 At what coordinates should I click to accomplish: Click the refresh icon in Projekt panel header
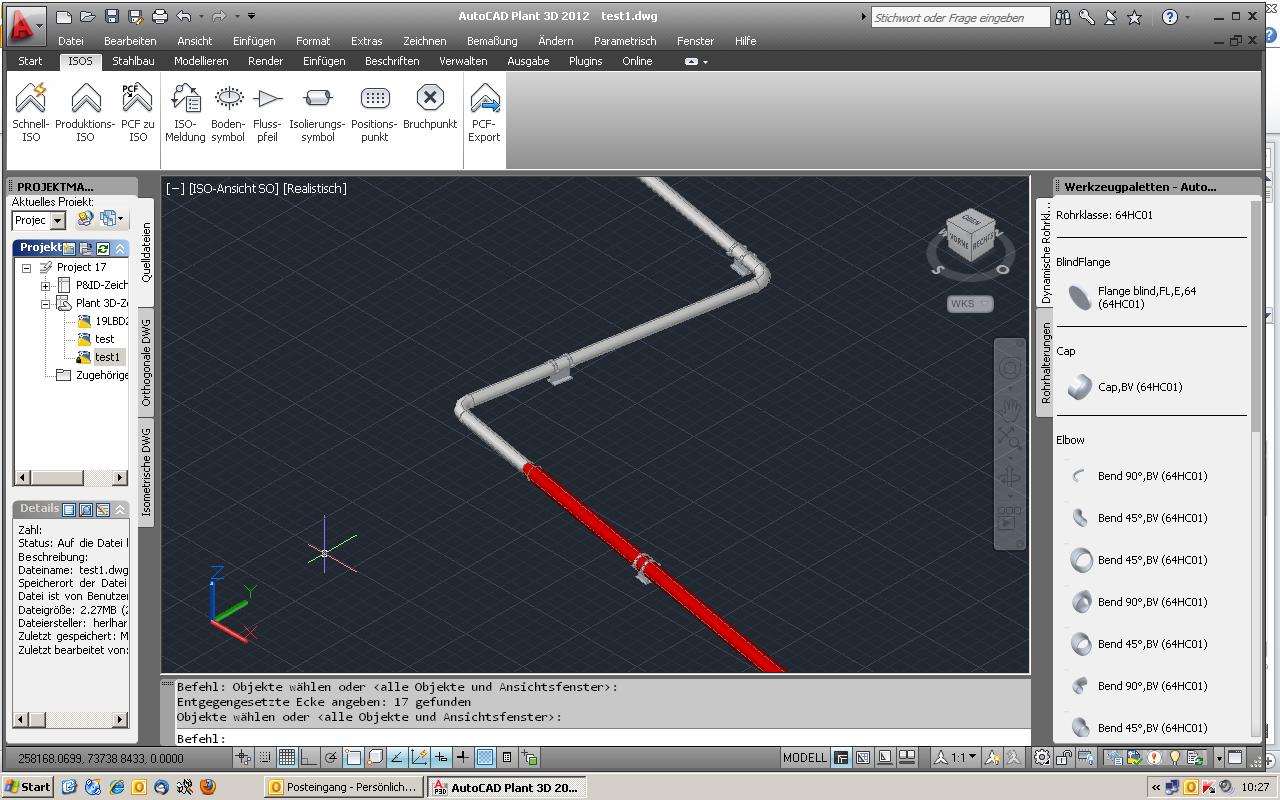point(102,248)
